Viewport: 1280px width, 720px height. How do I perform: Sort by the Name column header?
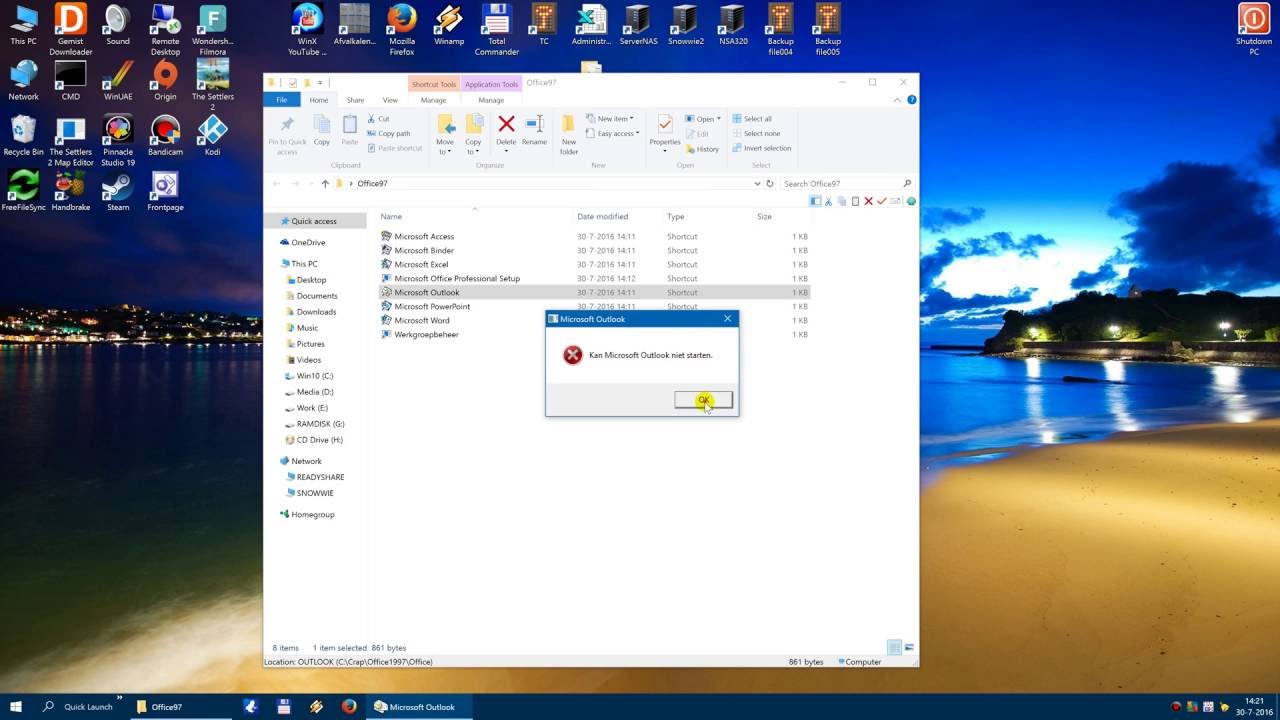[391, 216]
